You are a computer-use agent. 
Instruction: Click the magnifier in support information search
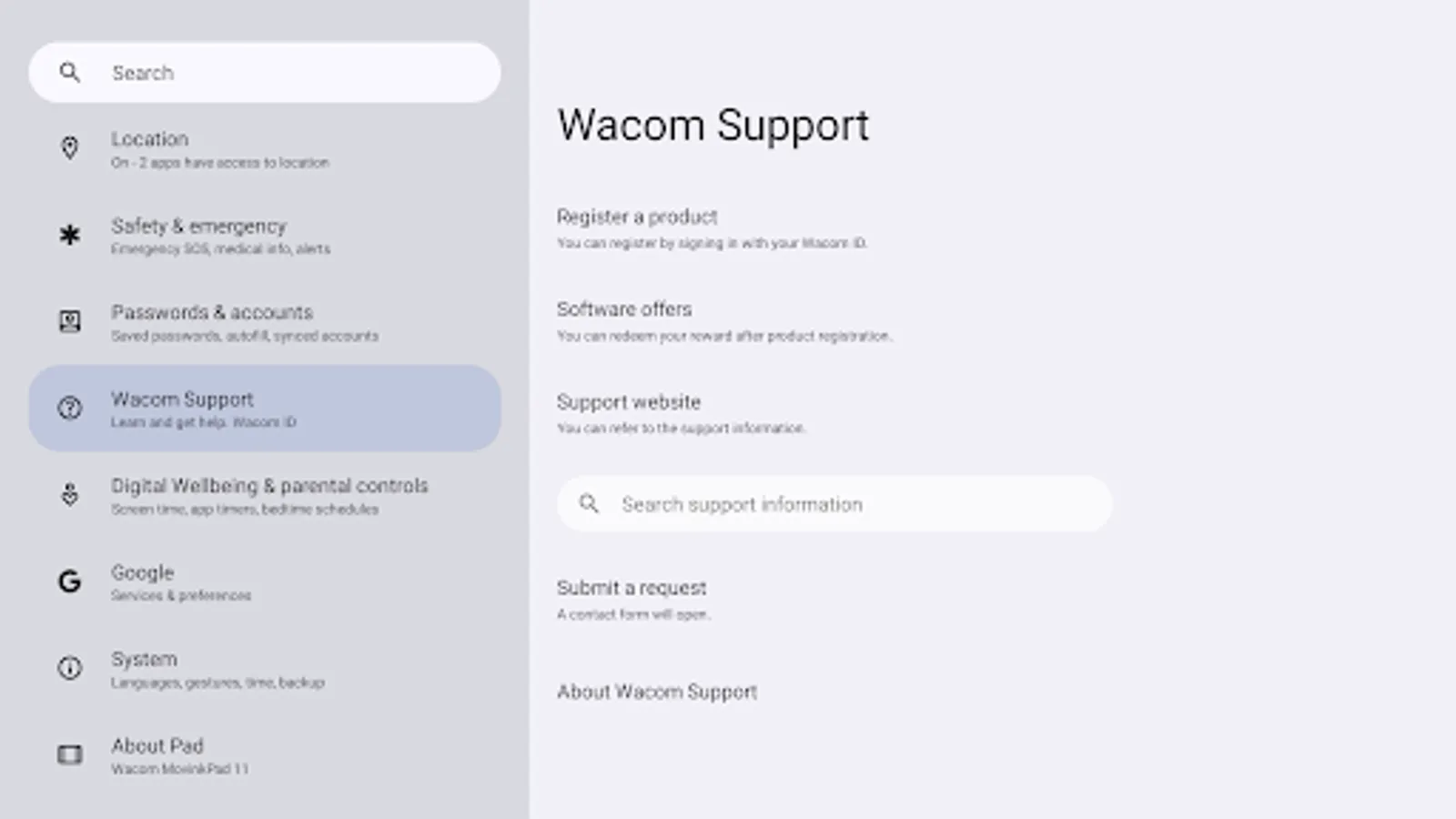click(x=590, y=503)
